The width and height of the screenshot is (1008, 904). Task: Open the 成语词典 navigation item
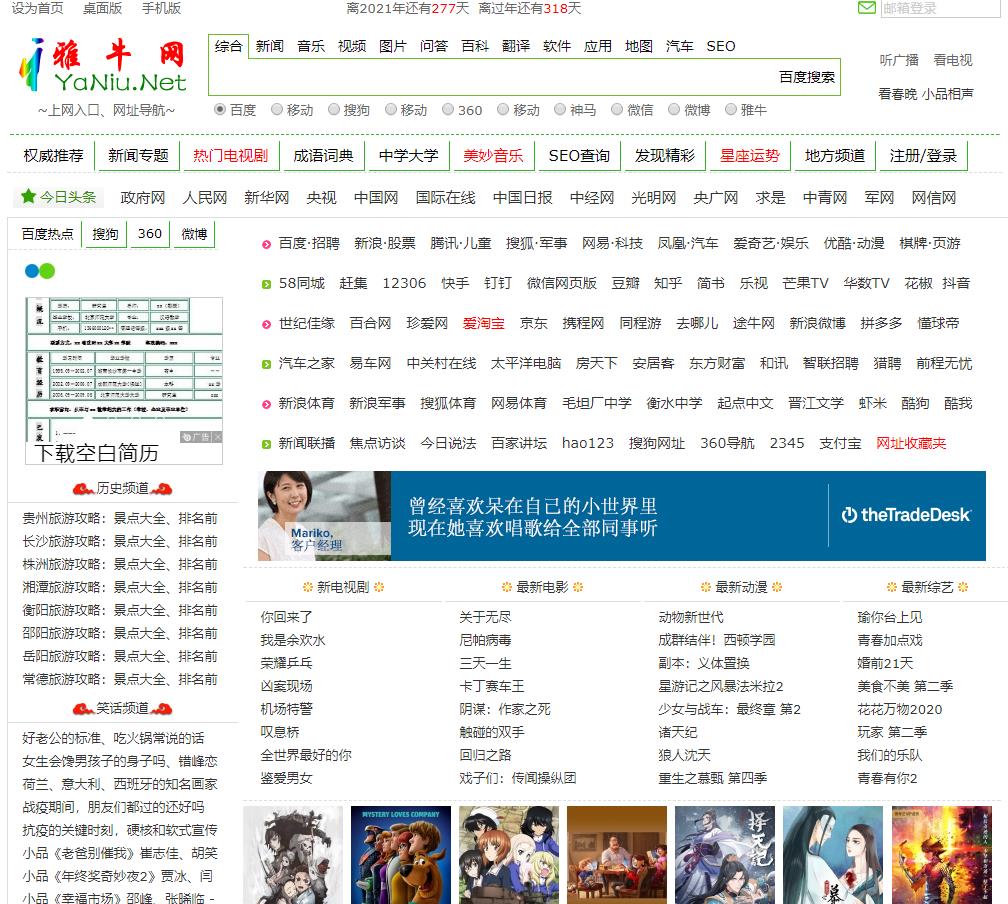(323, 156)
